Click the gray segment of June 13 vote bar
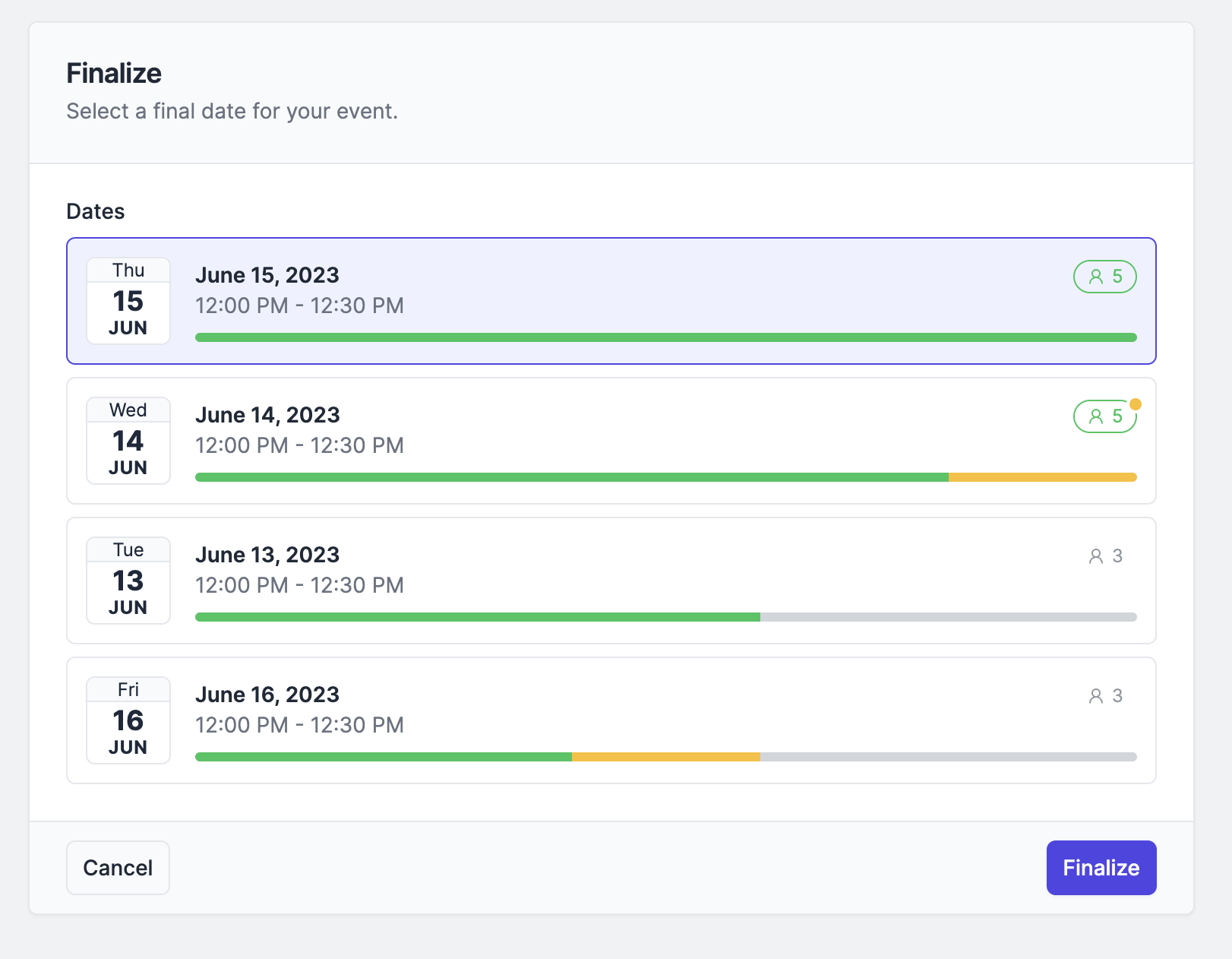 point(948,617)
